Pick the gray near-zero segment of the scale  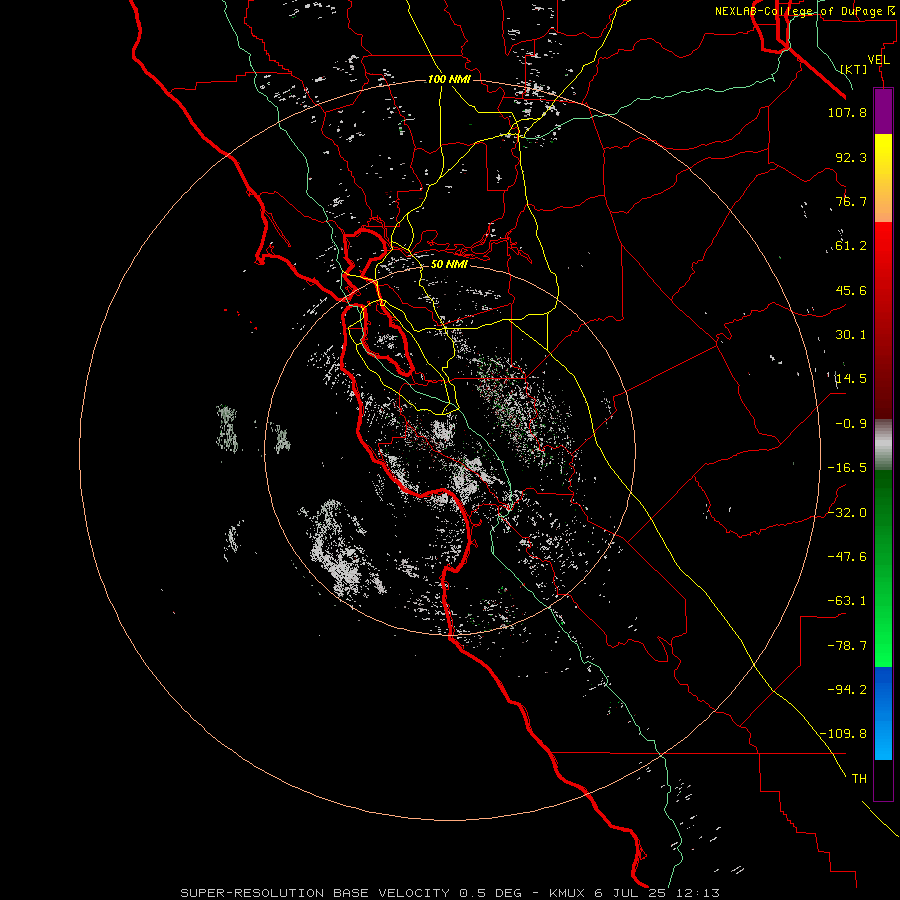click(x=883, y=445)
